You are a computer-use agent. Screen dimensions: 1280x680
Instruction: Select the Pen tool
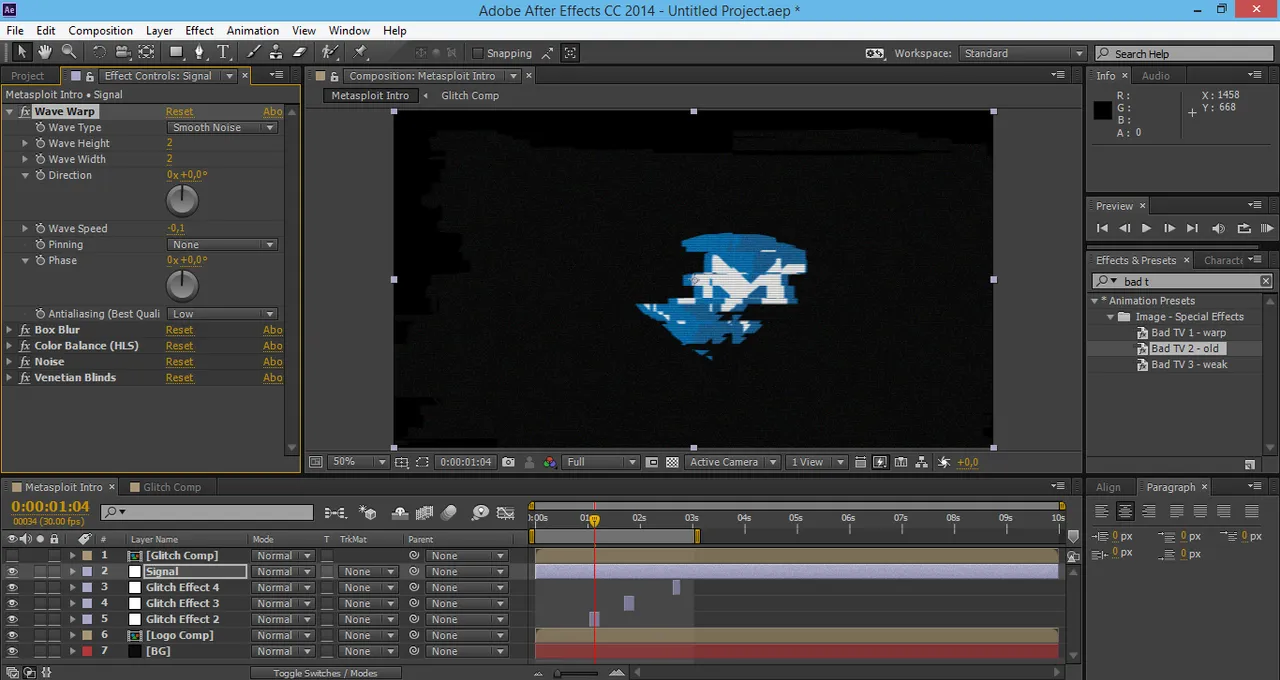point(200,52)
